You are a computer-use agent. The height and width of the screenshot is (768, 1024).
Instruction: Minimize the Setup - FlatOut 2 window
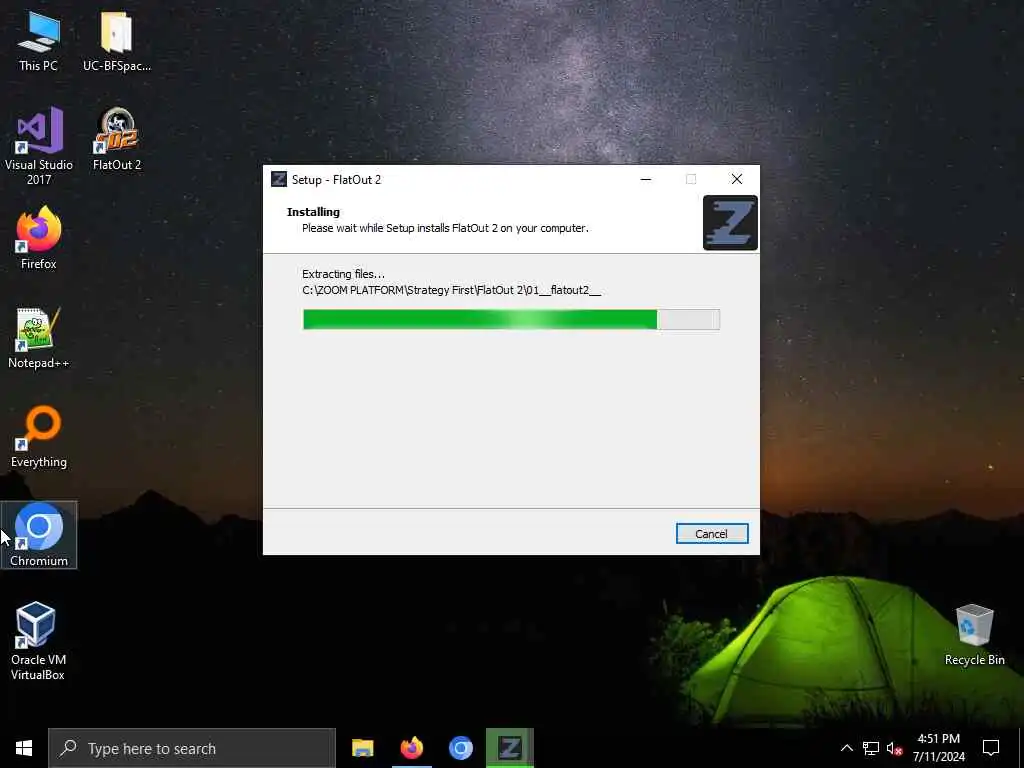[646, 179]
